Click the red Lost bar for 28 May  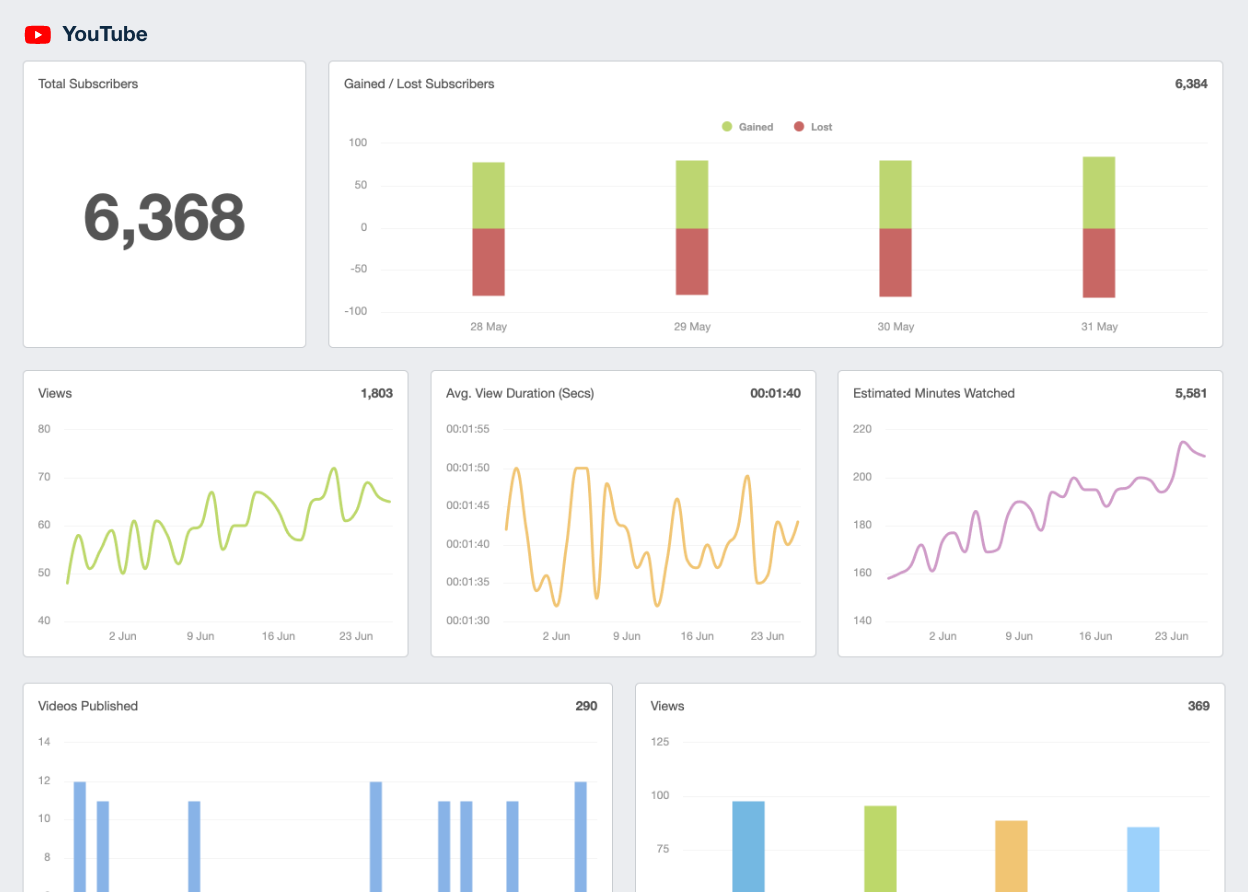tap(488, 262)
